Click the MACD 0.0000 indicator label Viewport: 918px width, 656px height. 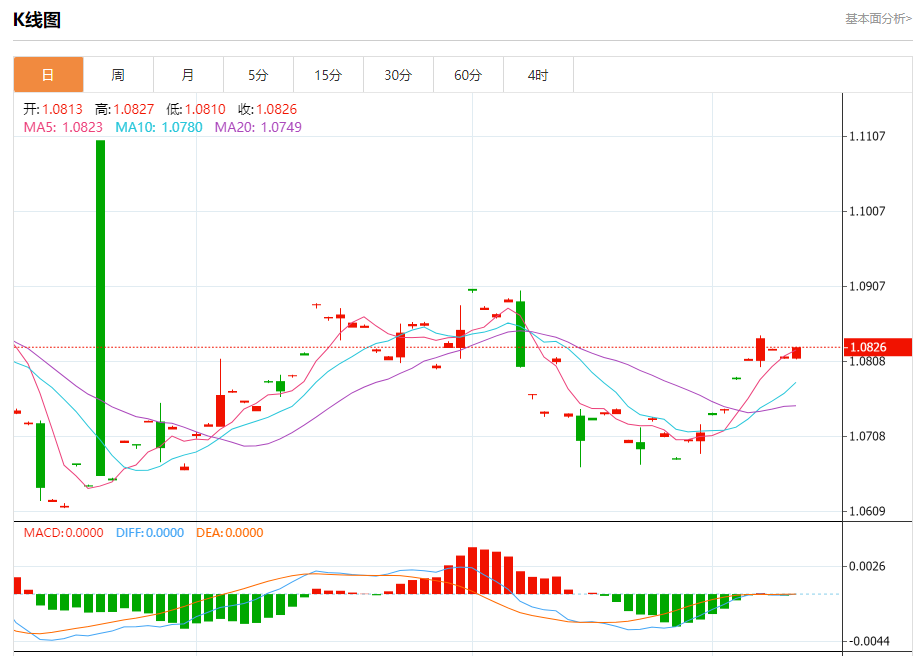(x=63, y=533)
